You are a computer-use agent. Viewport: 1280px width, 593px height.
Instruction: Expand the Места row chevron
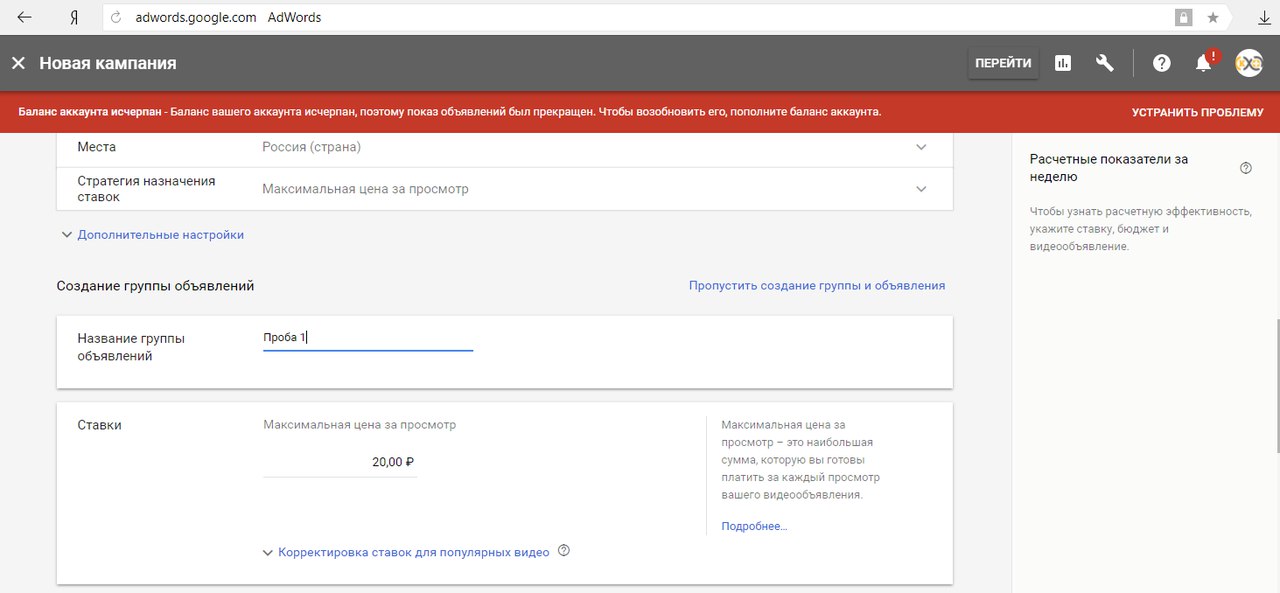[921, 147]
